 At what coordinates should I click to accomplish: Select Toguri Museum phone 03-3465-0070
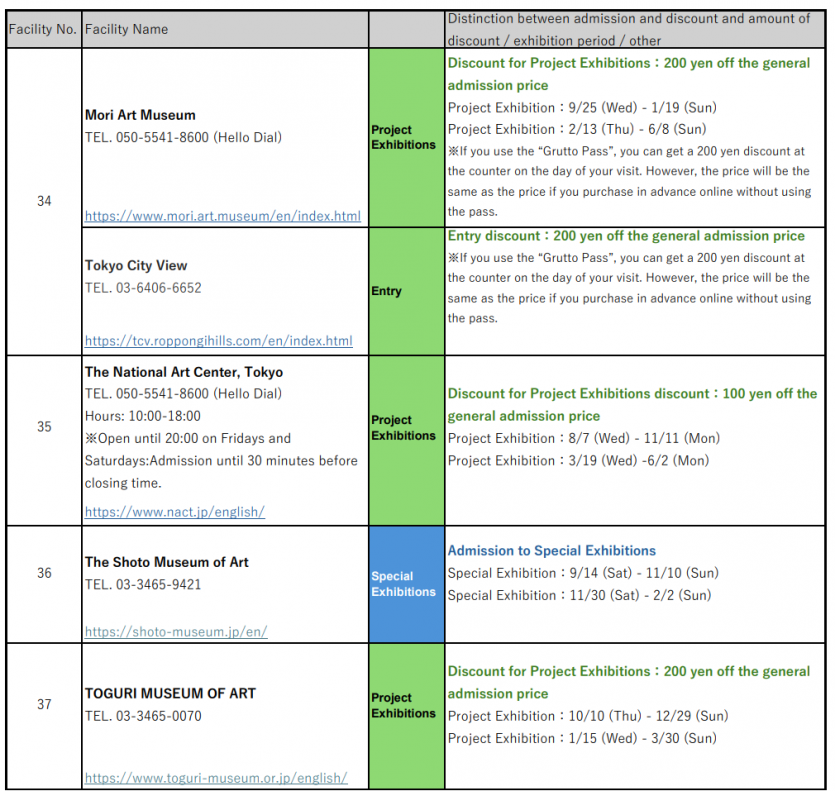point(143,716)
